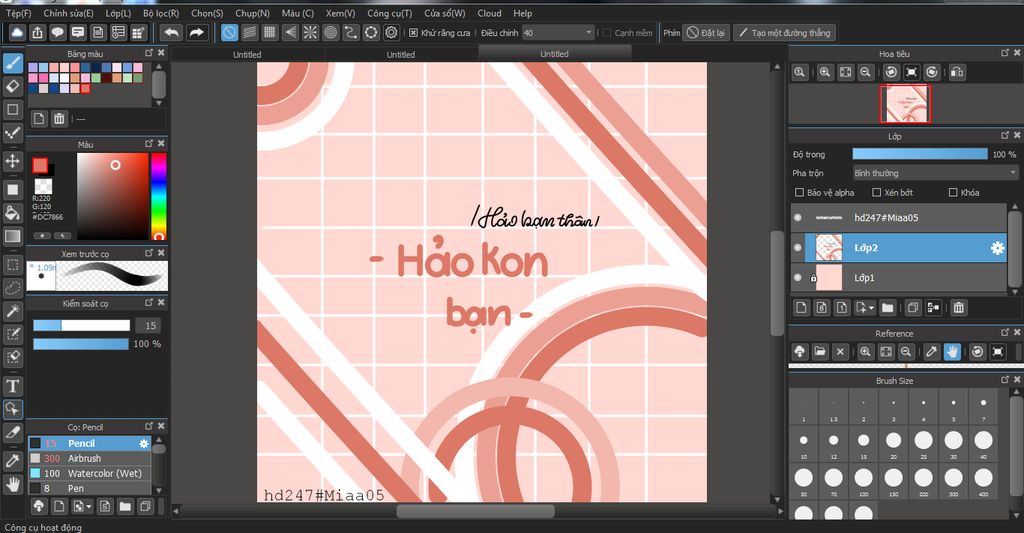Select the Lasso tool
This screenshot has width=1024, height=533.
point(12,288)
